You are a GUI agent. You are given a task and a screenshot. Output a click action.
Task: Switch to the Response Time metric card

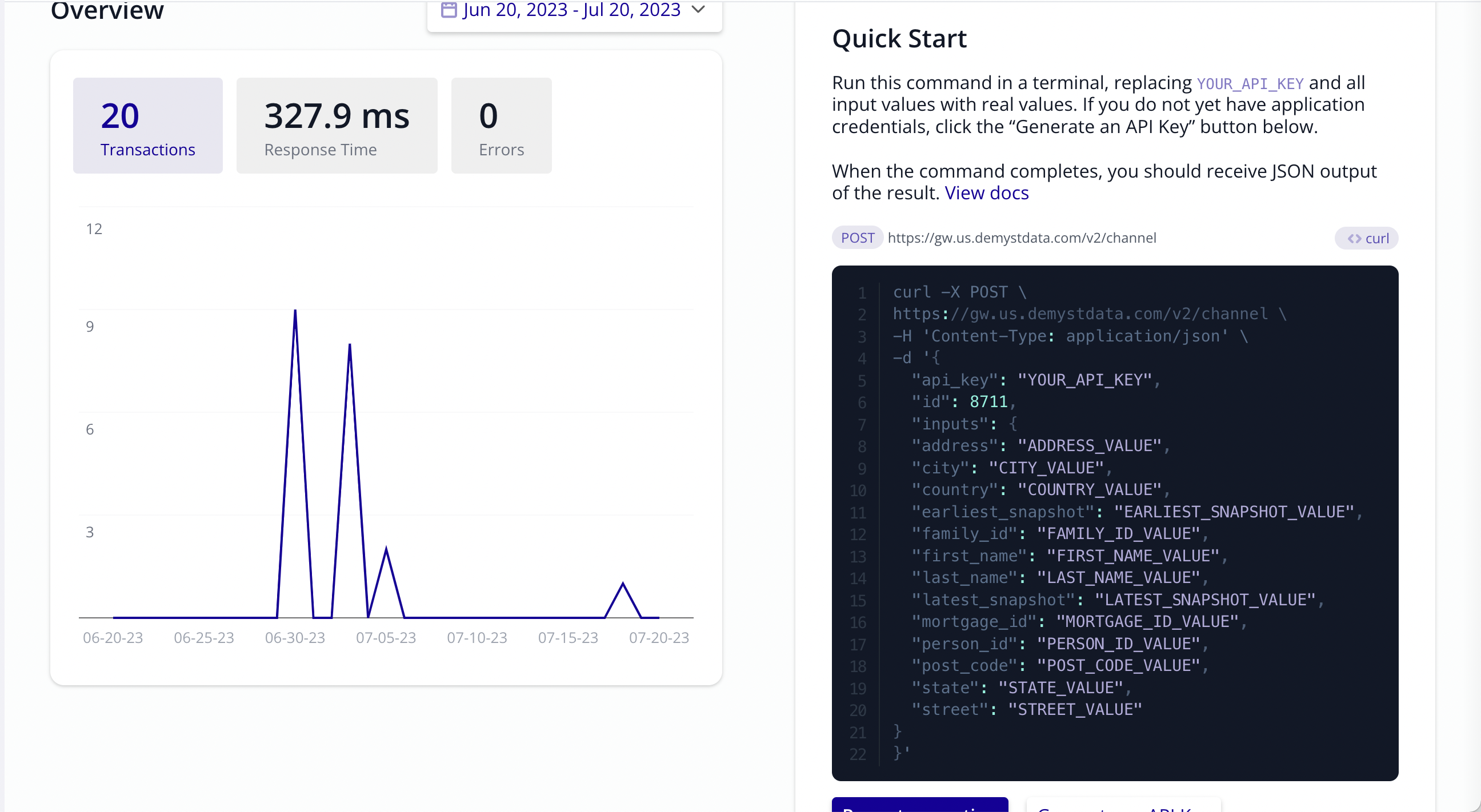pyautogui.click(x=337, y=125)
